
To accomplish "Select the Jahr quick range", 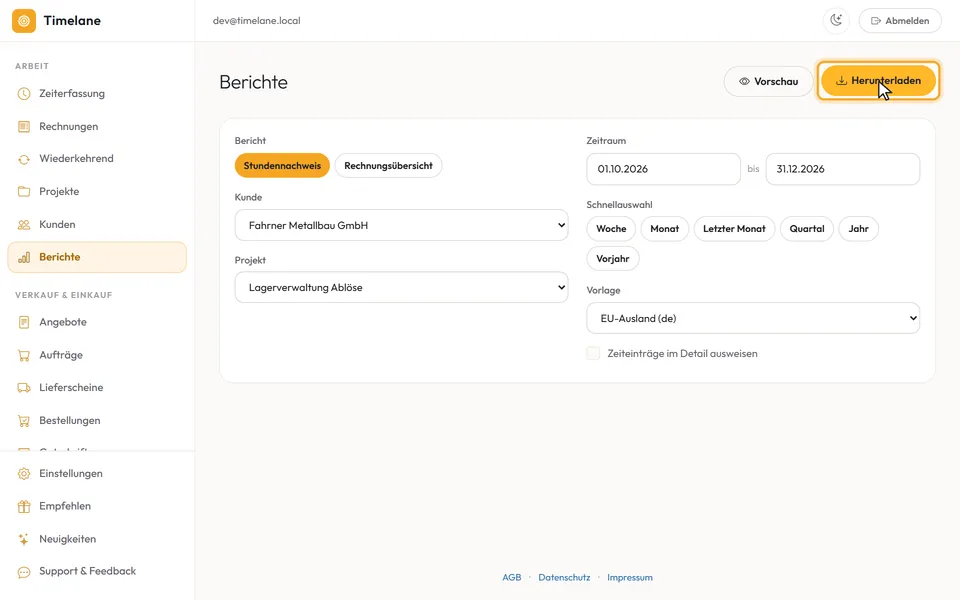I will (x=858, y=228).
